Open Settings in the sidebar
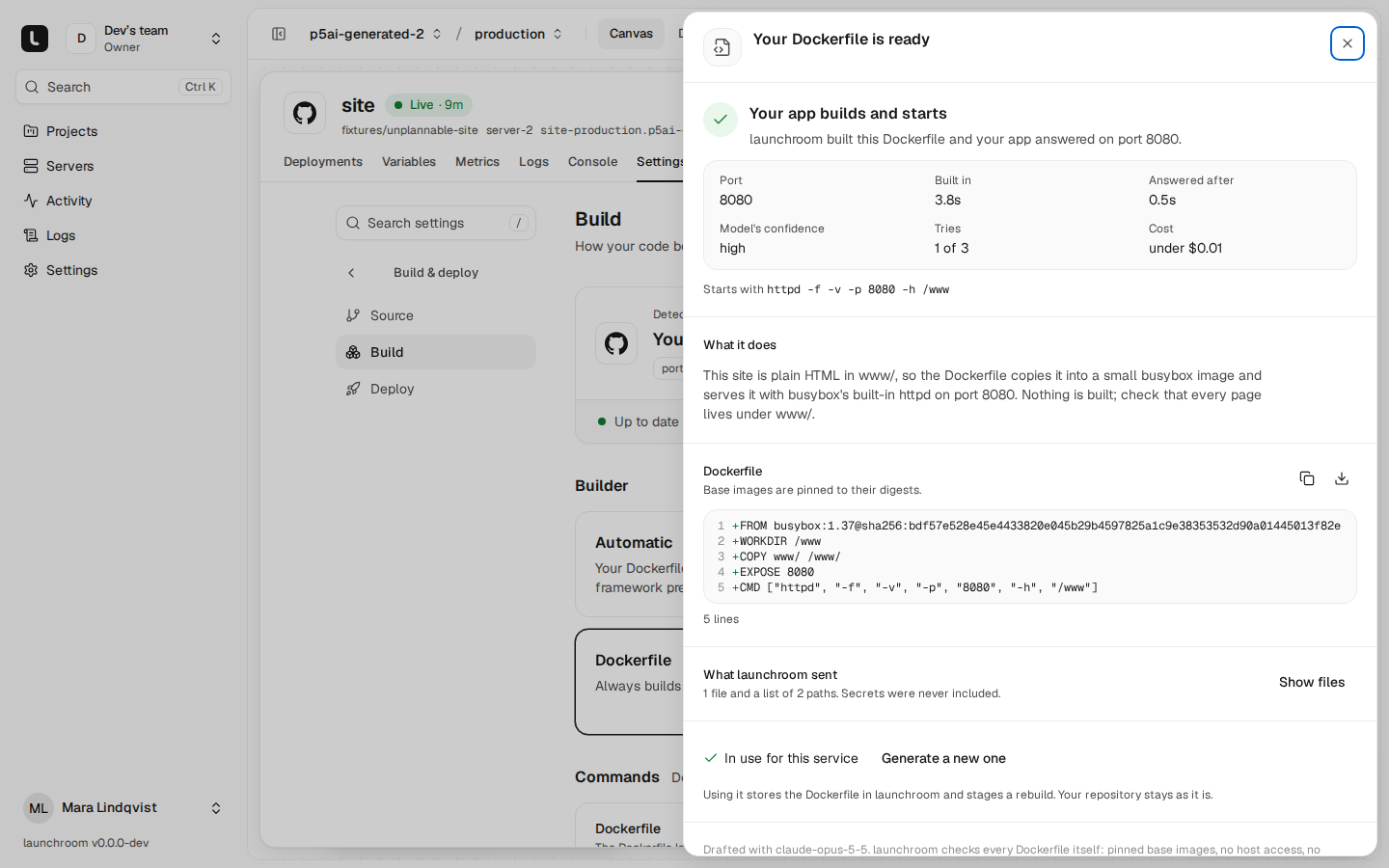The height and width of the screenshot is (868, 1389). 123,270
